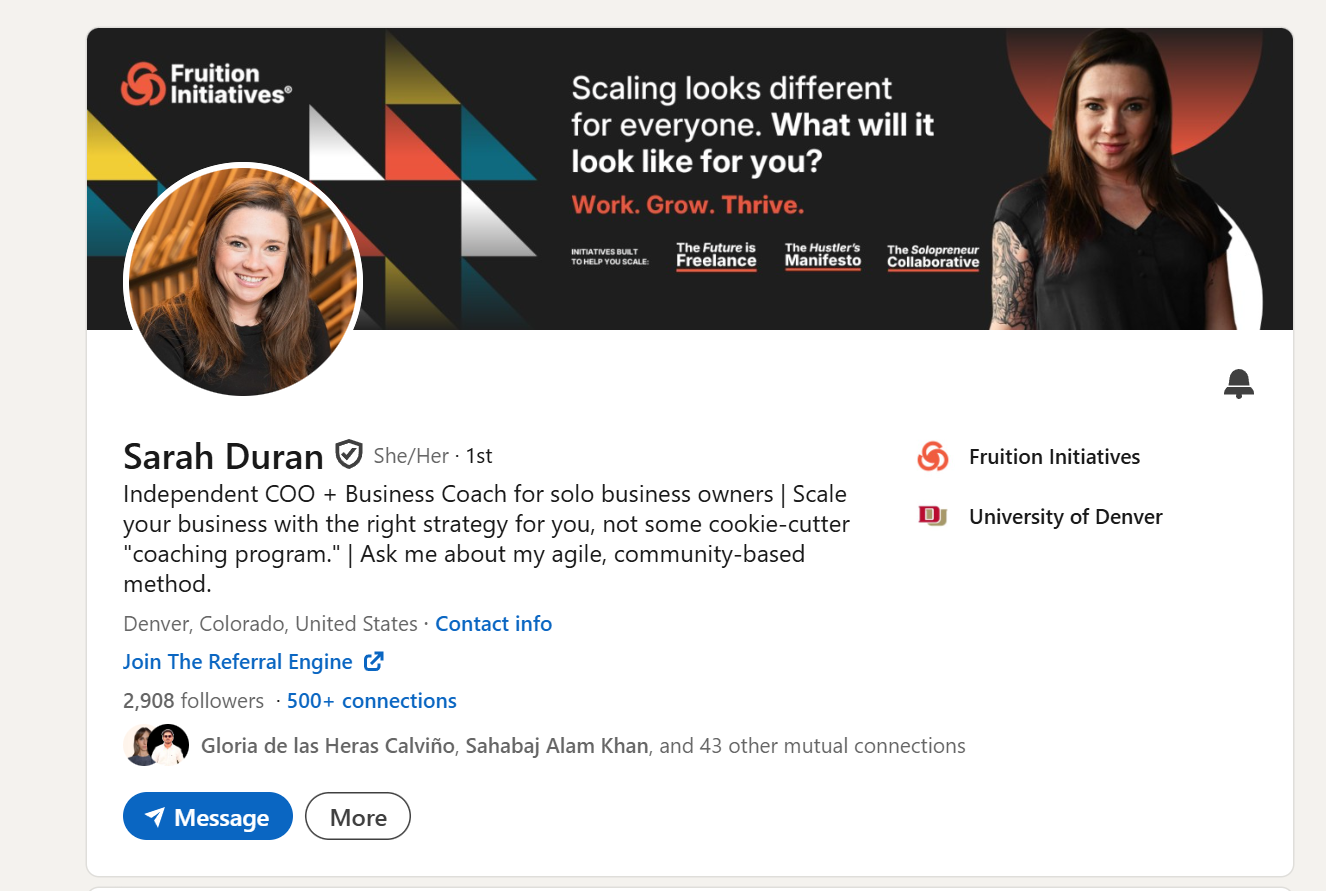Click the Fruition Initiatives company logo icon
The width and height of the screenshot is (1326, 891).
(932, 456)
